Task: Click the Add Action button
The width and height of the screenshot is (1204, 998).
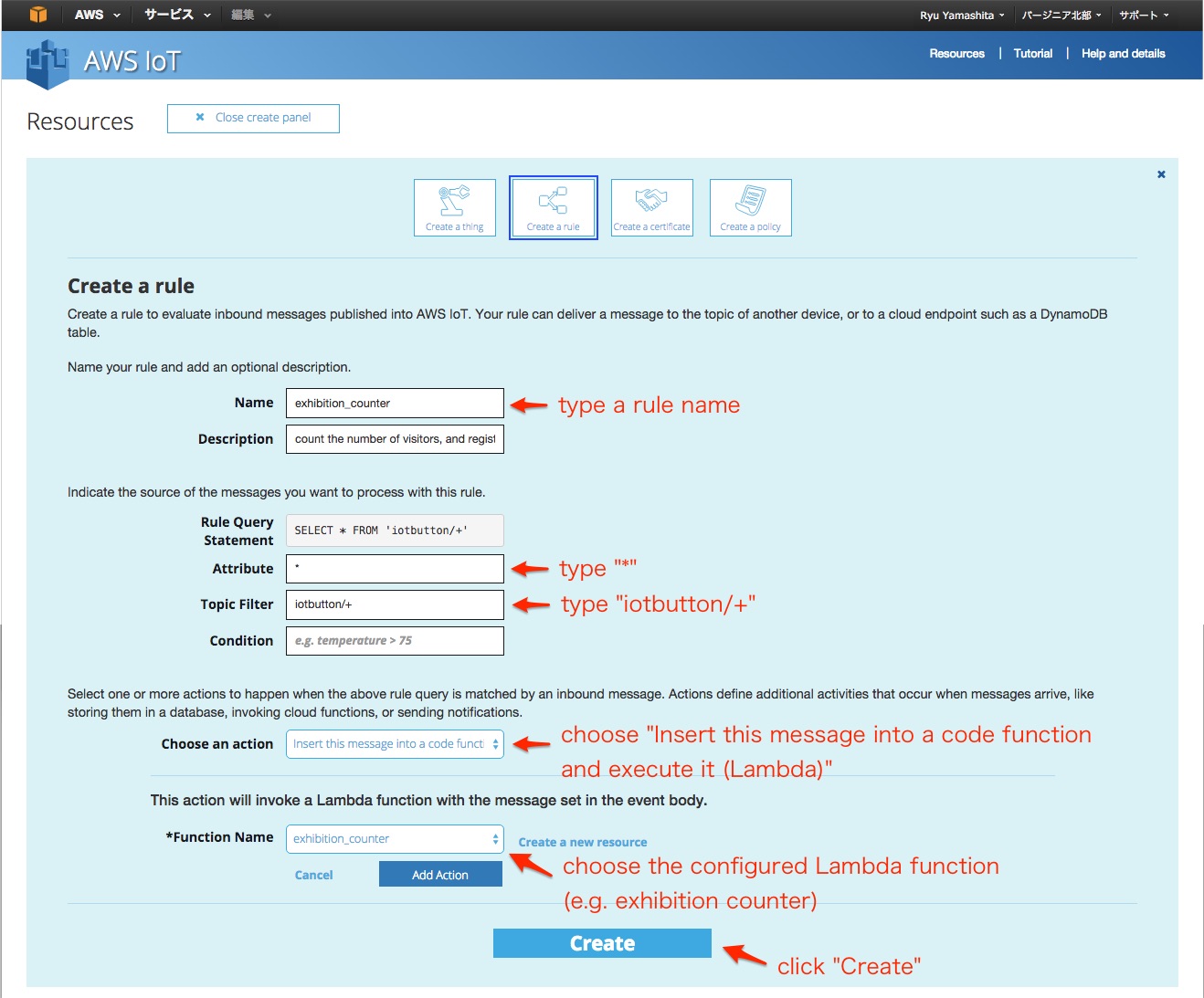Action: click(x=440, y=875)
